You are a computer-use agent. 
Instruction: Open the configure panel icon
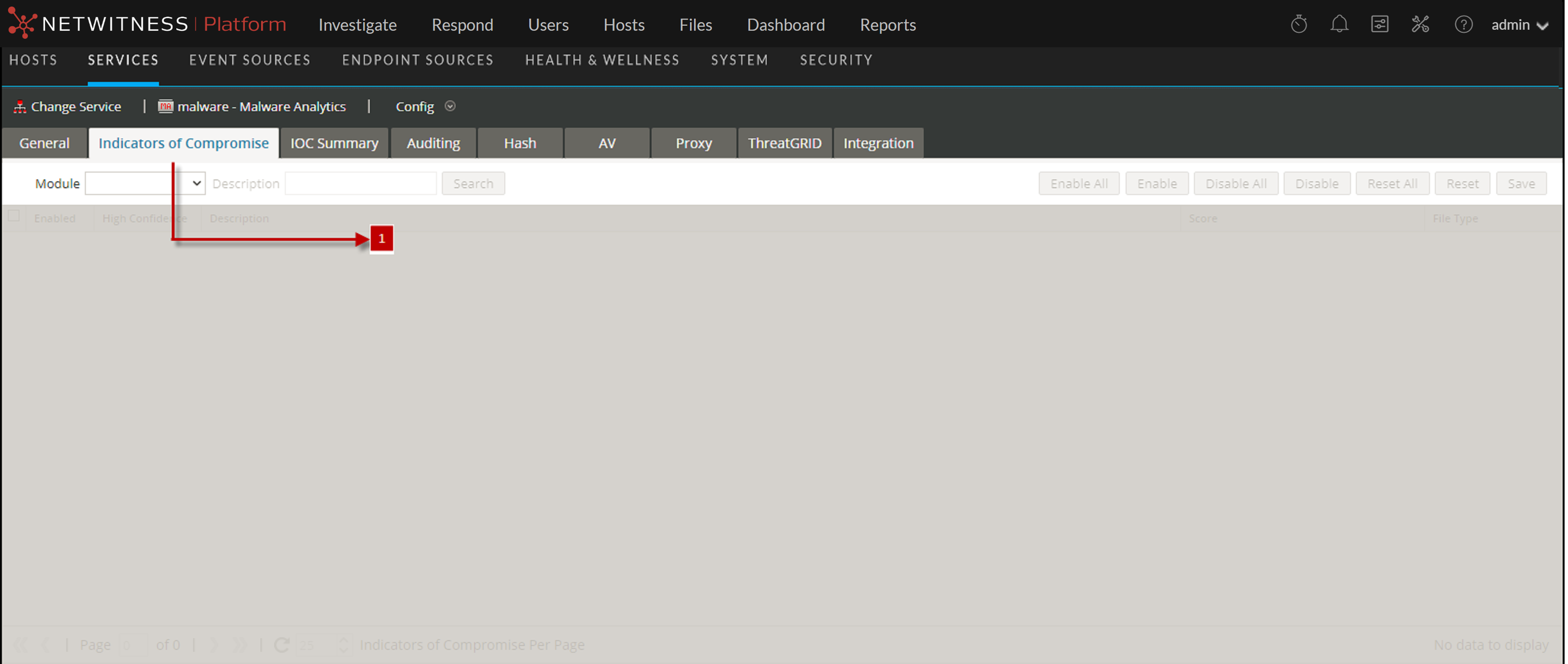tap(1379, 24)
